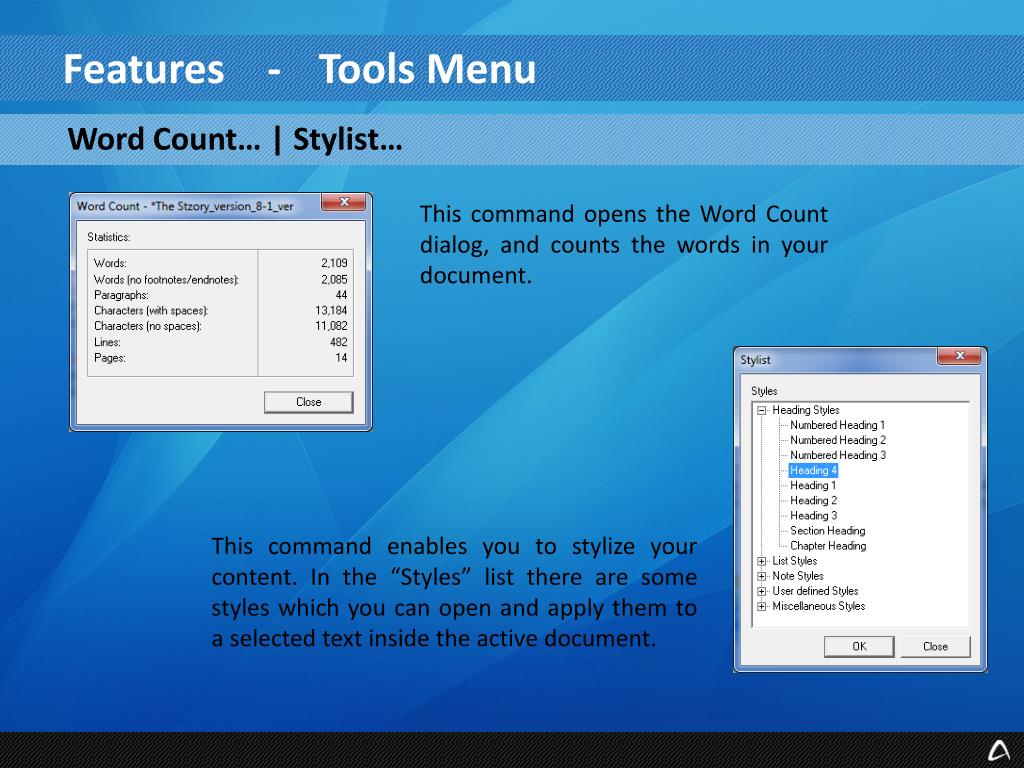This screenshot has height=768, width=1024.
Task: Click the Statistics: label in Word Count
Action: [x=108, y=237]
